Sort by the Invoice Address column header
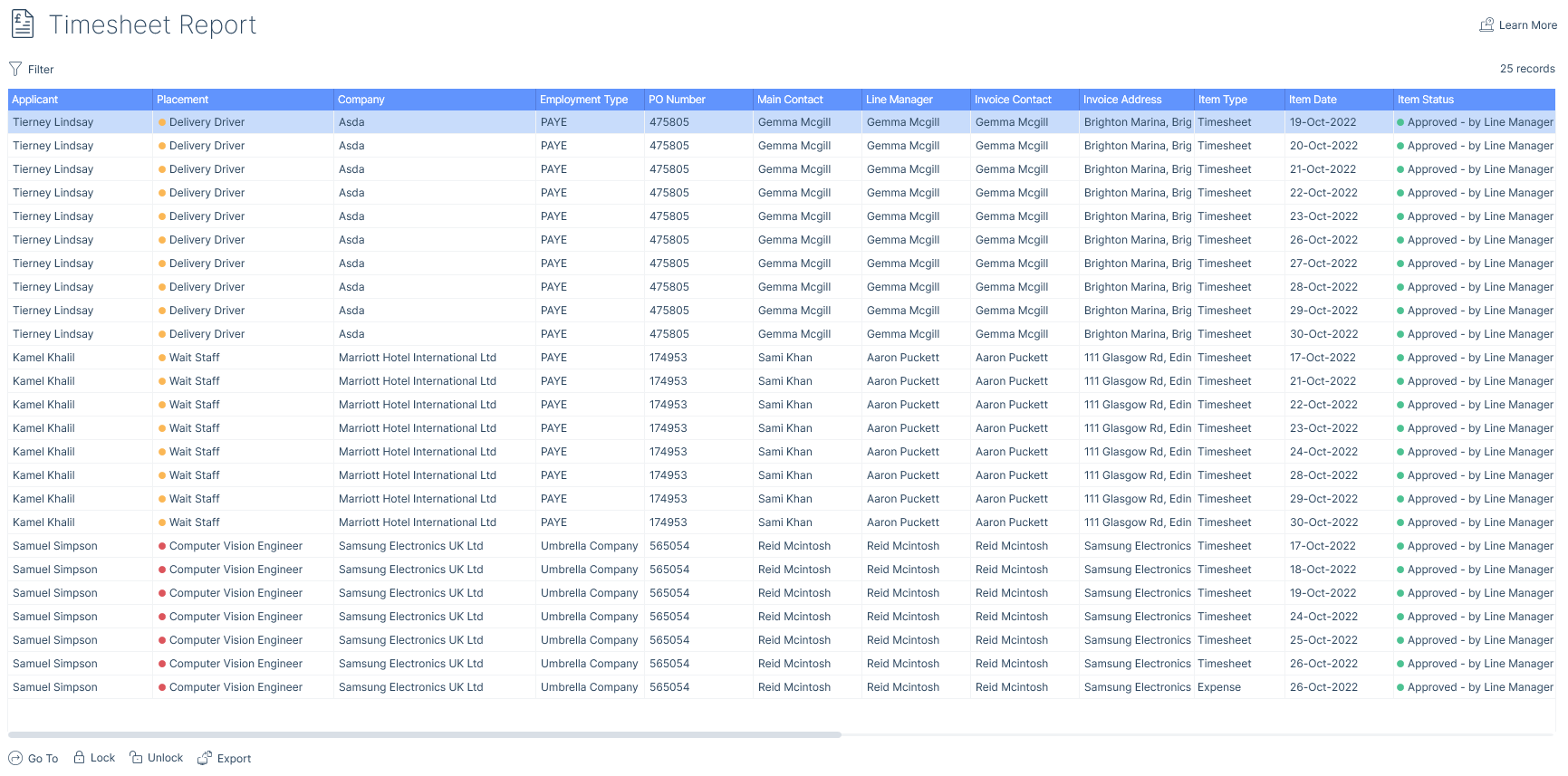Viewport: 1568px width, 776px height. [1137, 100]
